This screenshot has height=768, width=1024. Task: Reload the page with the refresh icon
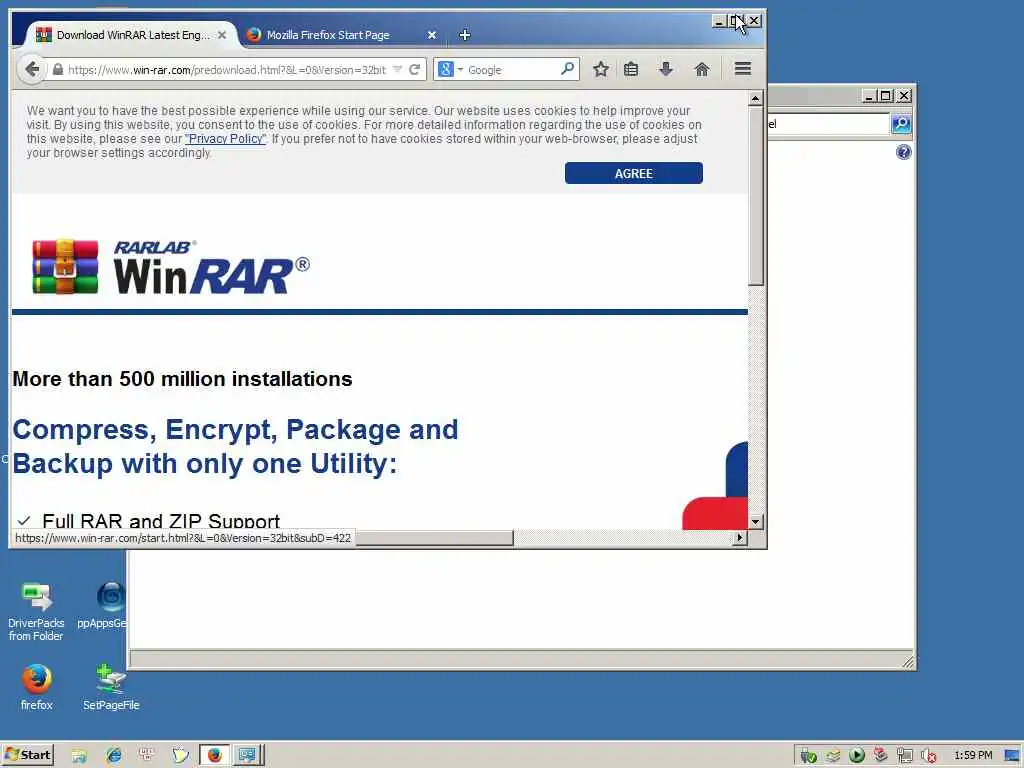pos(414,69)
